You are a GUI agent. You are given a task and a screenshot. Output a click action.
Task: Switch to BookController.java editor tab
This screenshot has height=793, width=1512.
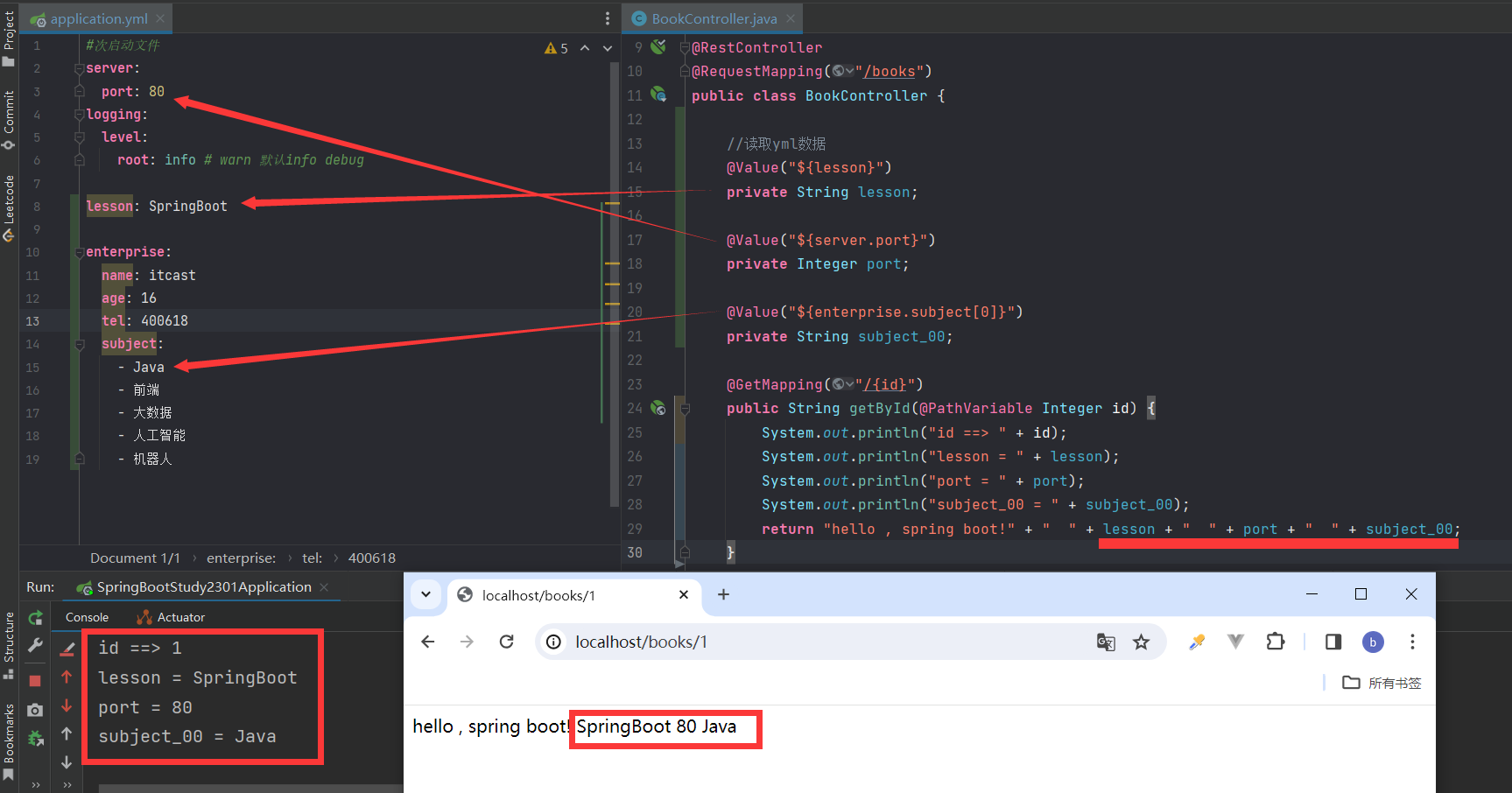713,18
